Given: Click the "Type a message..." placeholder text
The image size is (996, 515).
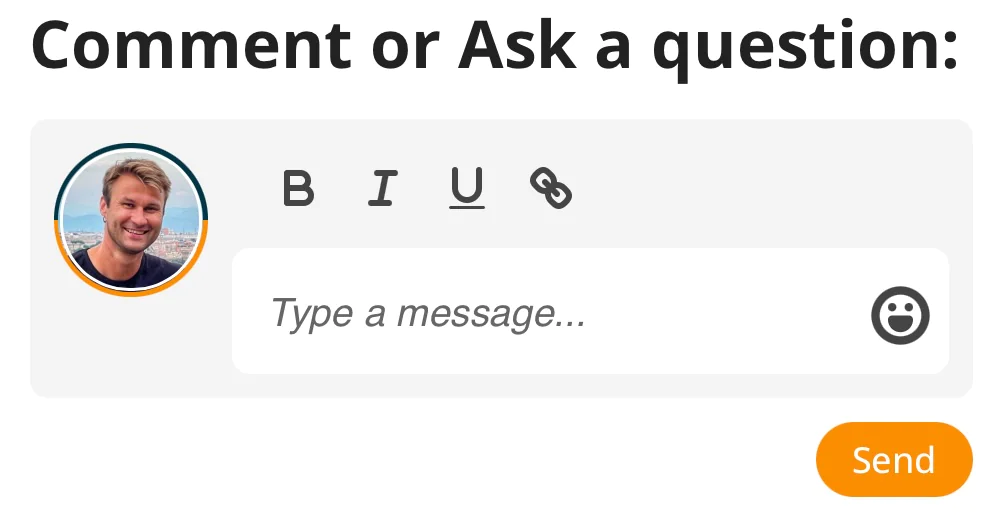Looking at the screenshot, I should tap(428, 314).
